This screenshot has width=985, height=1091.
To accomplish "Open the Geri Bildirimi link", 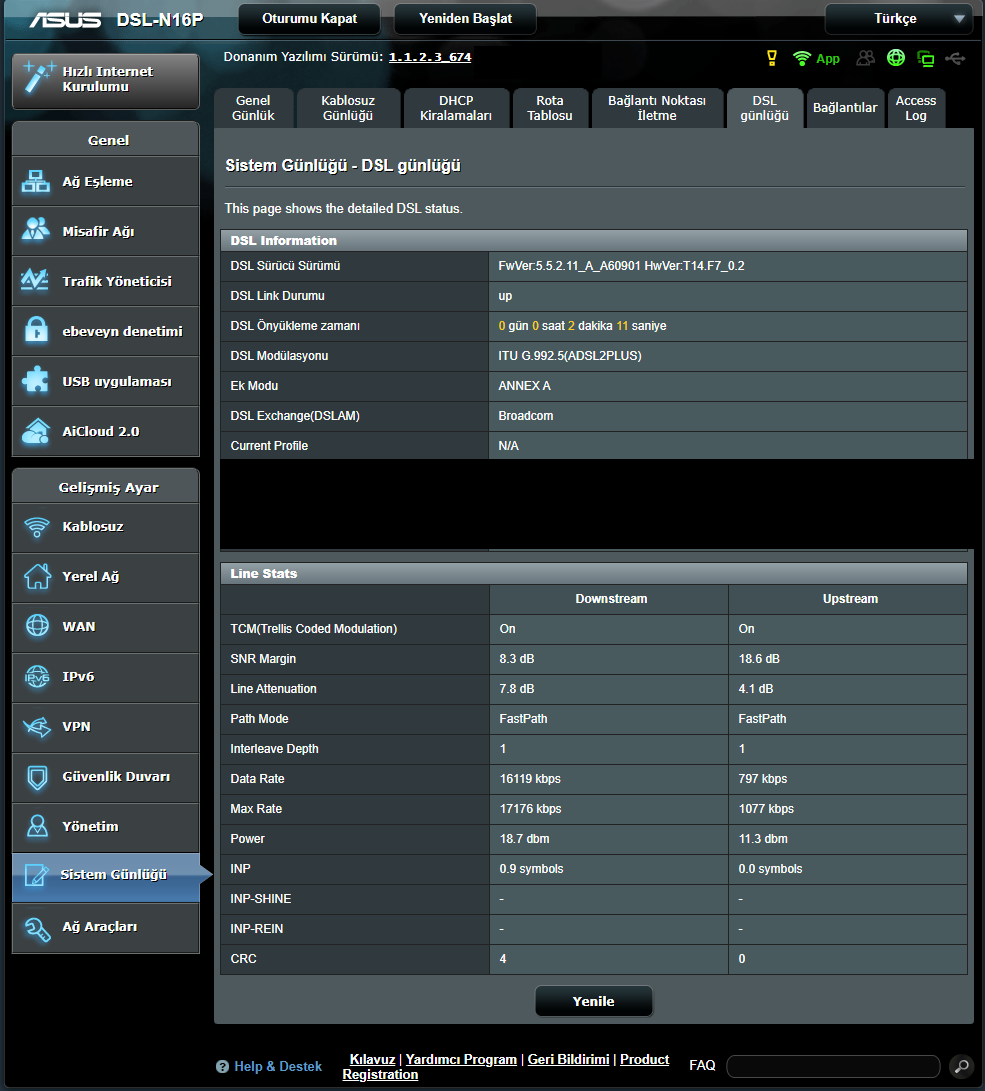I will click(x=568, y=1059).
